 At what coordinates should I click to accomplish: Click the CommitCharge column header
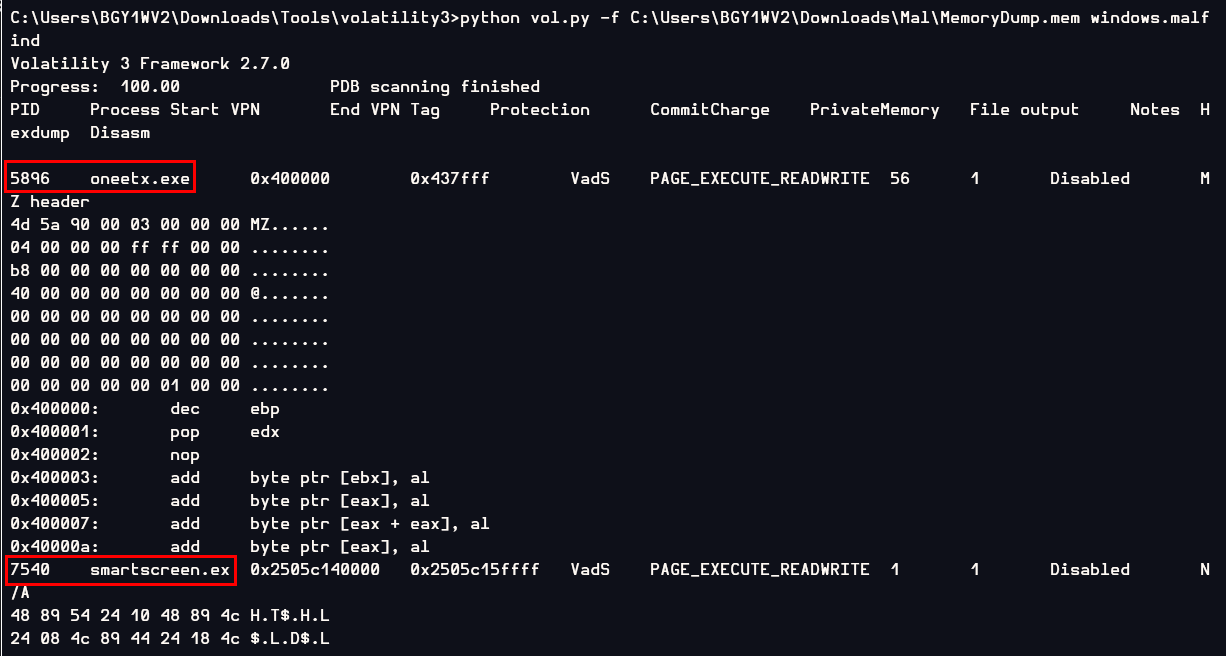click(709, 110)
